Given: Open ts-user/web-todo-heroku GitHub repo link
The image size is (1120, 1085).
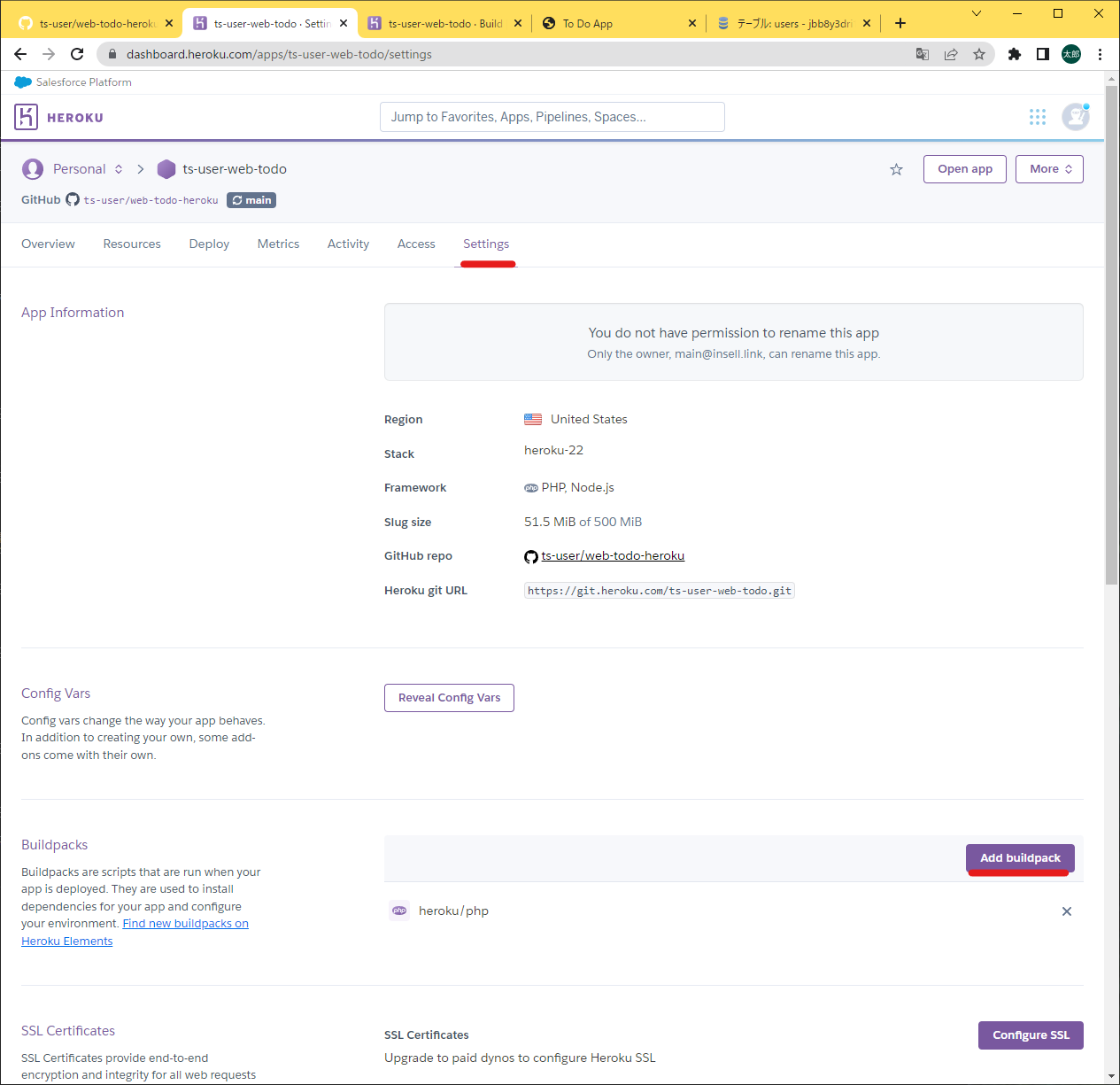Looking at the screenshot, I should [x=613, y=556].
